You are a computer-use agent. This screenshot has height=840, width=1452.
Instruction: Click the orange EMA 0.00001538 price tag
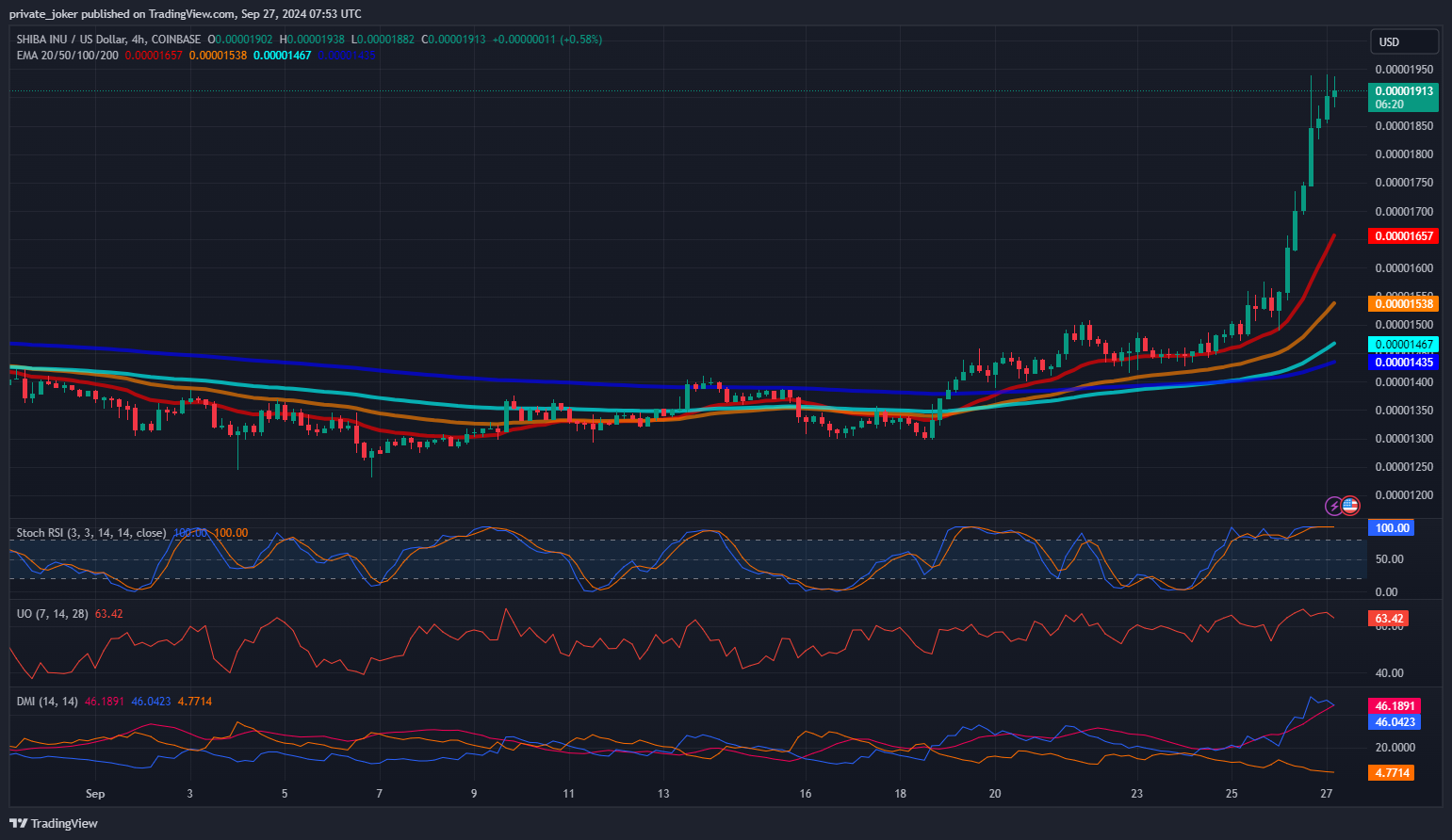(x=1403, y=303)
